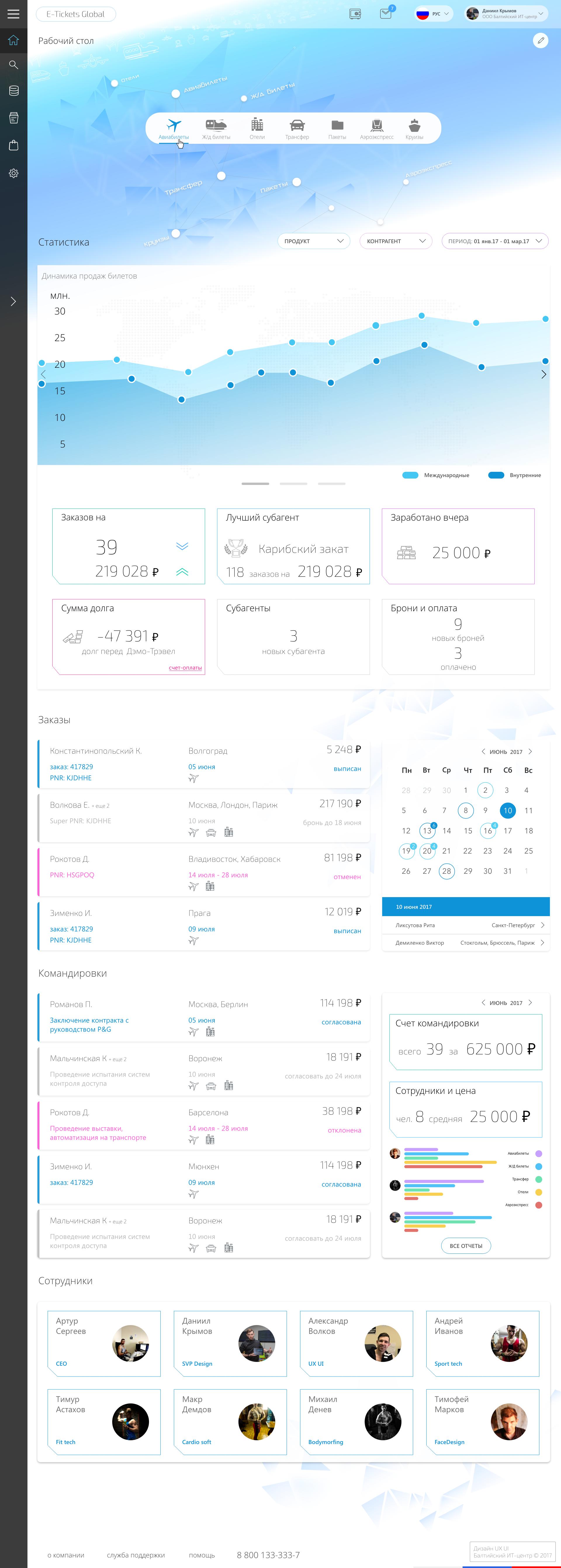Screen dimensions: 561x1568
Task: Open служба поддержки footer link
Action: (136, 1555)
